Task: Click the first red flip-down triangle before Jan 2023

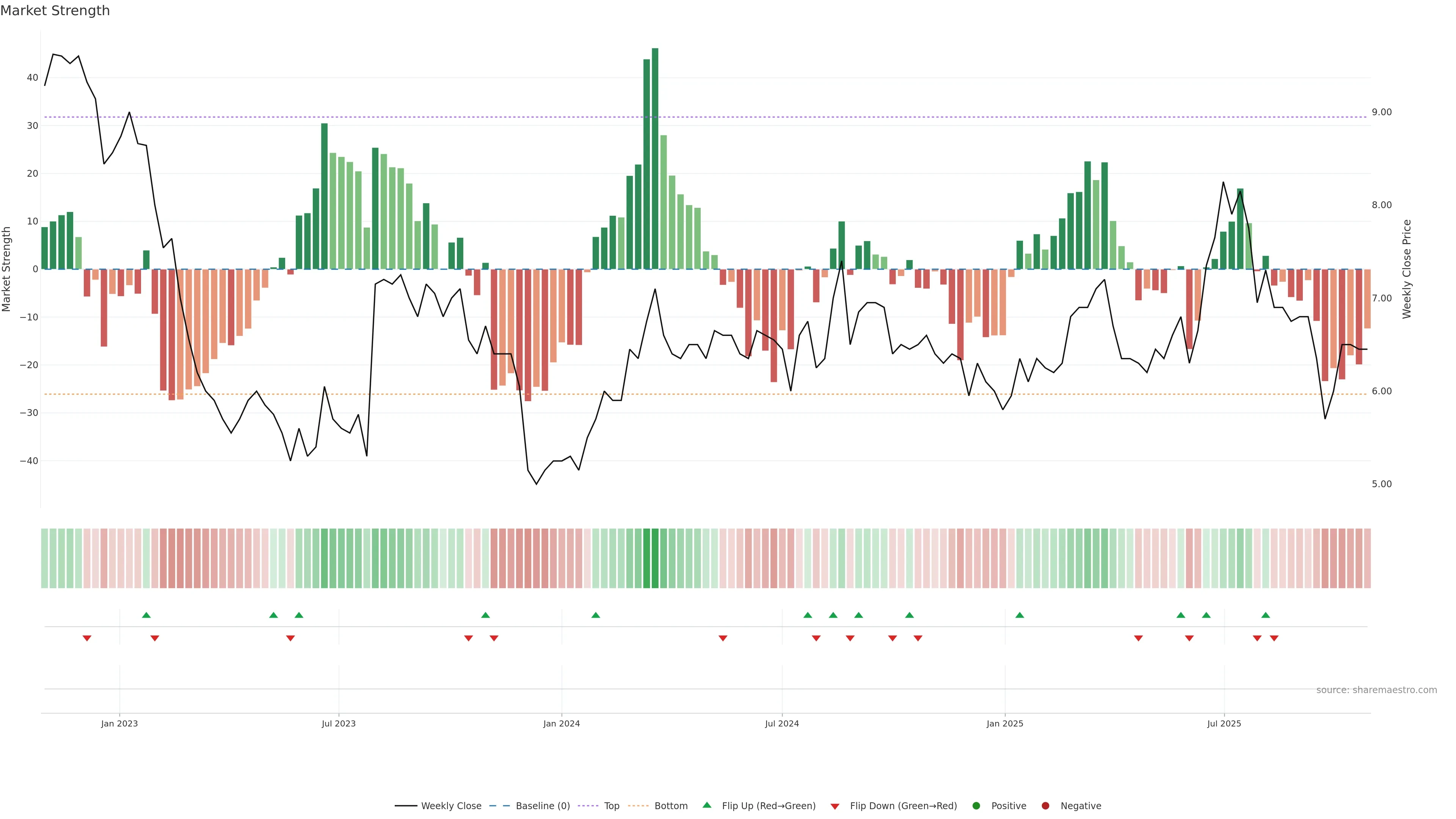Action: click(87, 638)
